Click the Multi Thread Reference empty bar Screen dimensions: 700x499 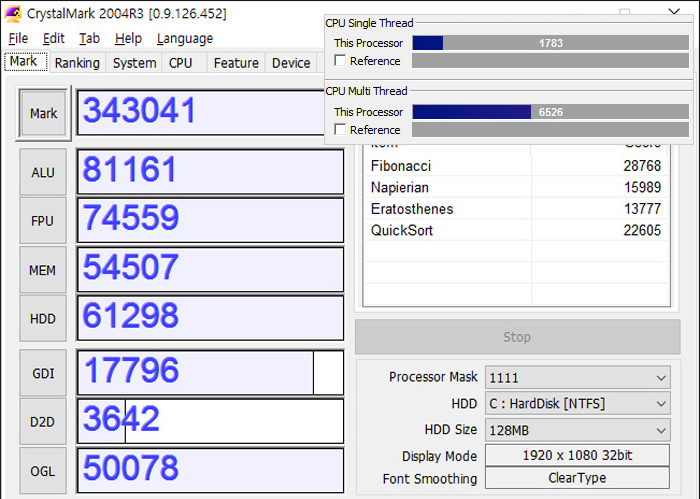(550, 129)
